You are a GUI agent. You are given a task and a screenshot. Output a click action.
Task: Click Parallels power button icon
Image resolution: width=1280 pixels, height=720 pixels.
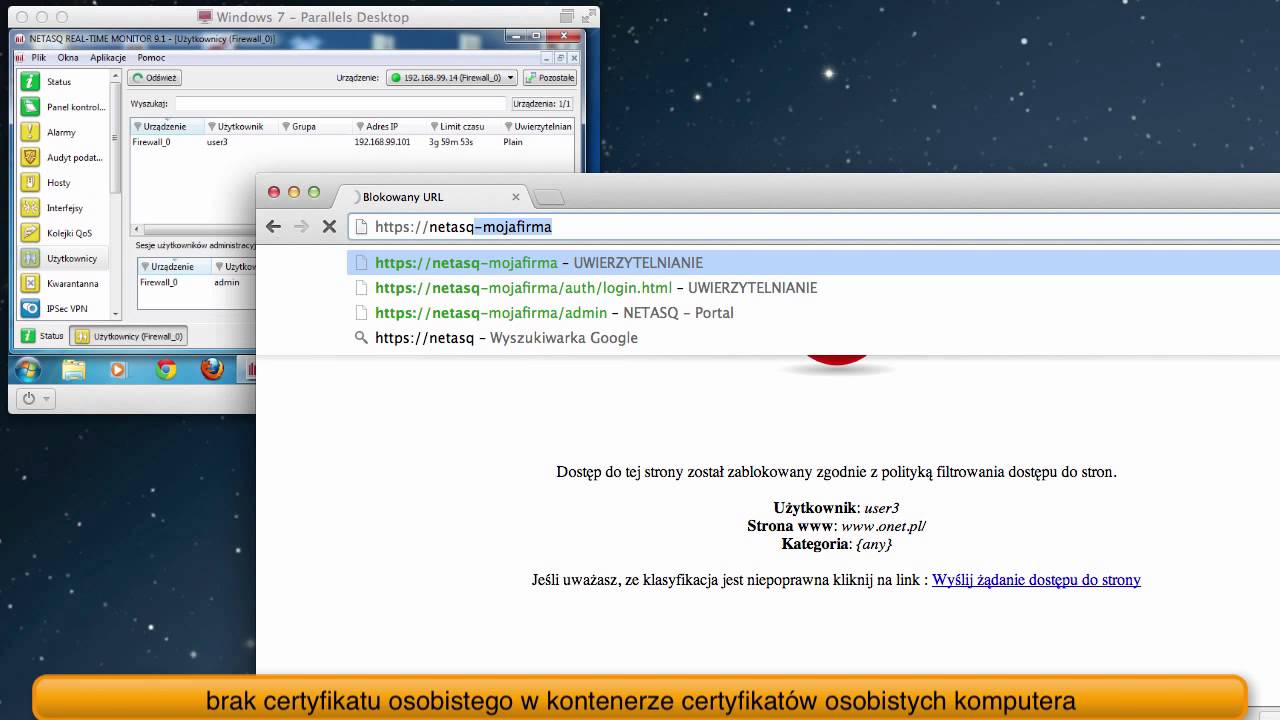(x=28, y=398)
